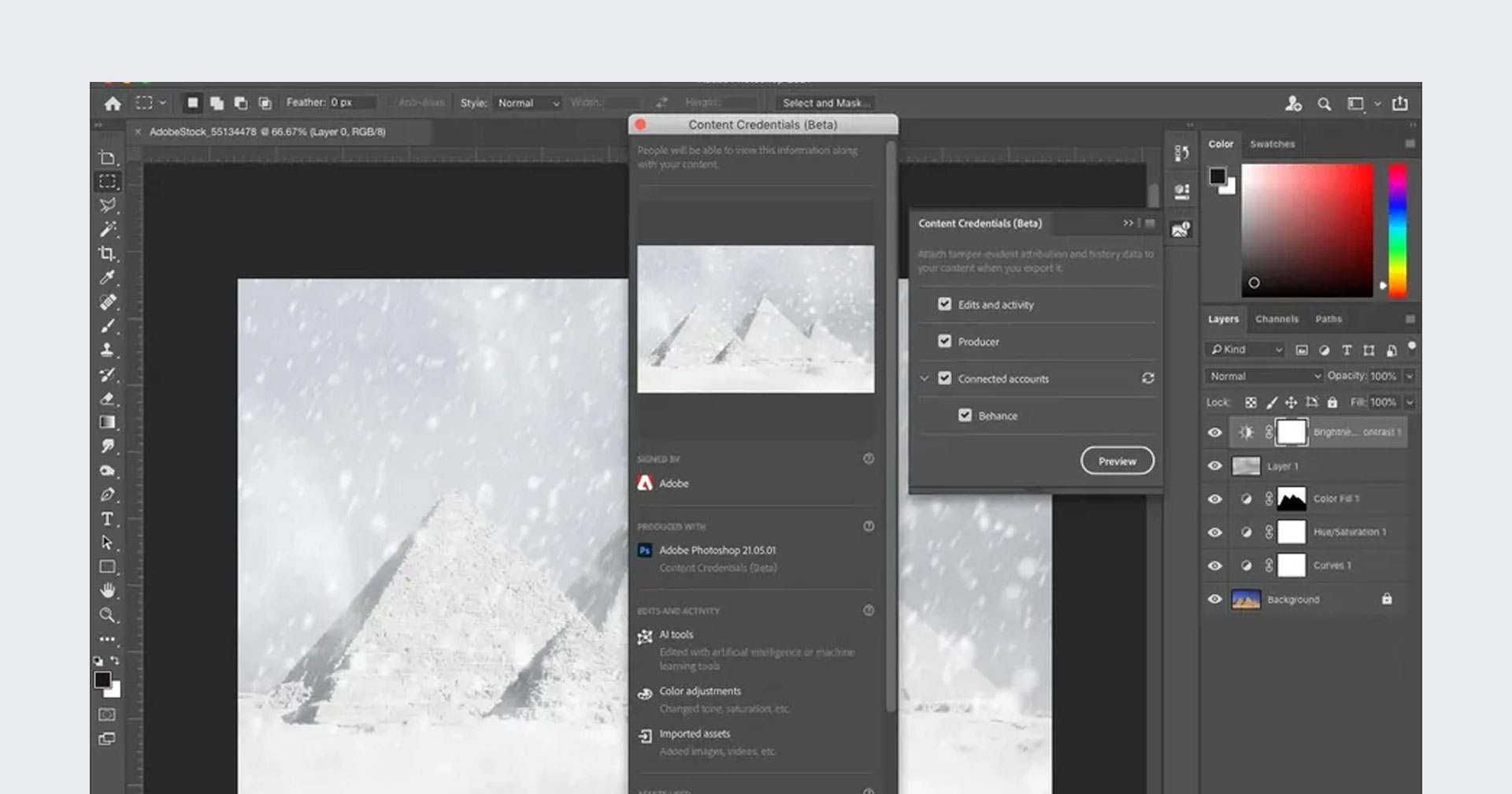Open the workspace switcher dropdown arrow
Screen dimensions: 1512x794
1377,104
